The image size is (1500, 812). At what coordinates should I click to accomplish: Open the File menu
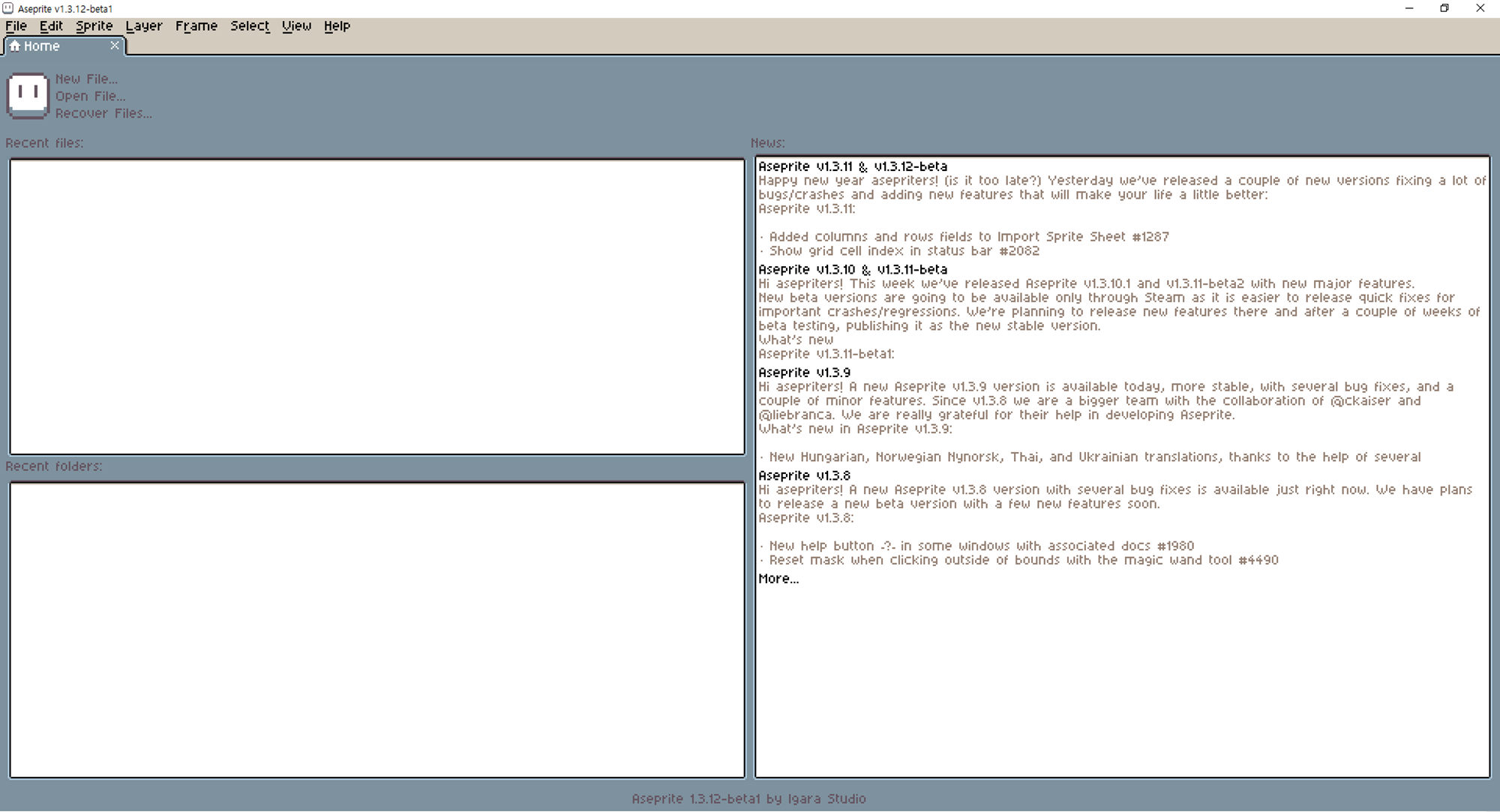16,25
